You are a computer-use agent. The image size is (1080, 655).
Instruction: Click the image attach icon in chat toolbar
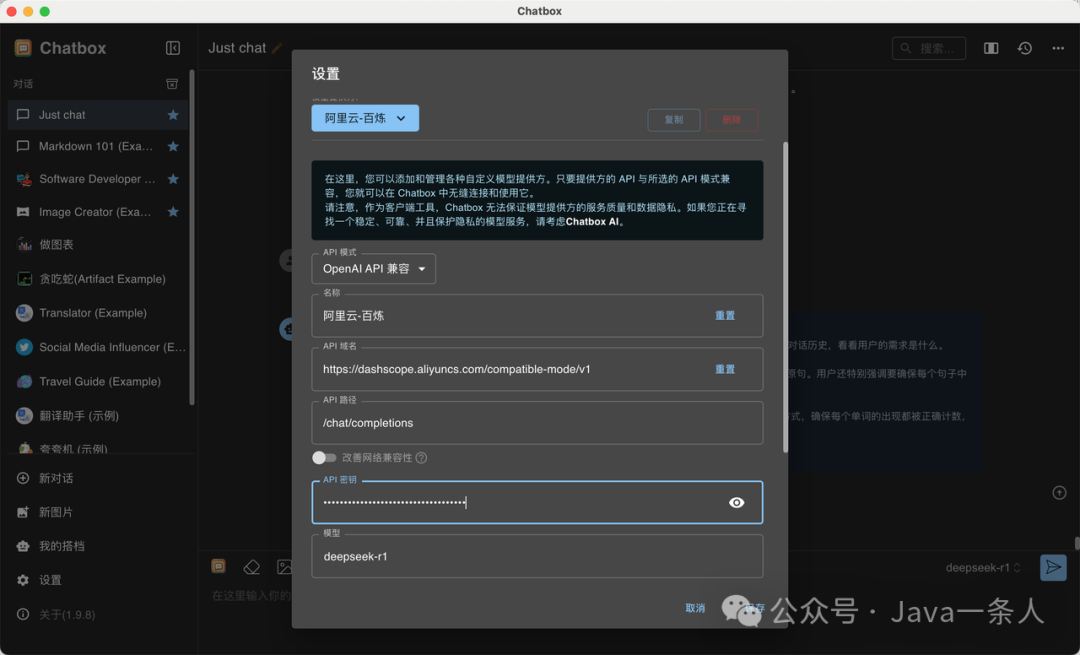click(x=284, y=567)
